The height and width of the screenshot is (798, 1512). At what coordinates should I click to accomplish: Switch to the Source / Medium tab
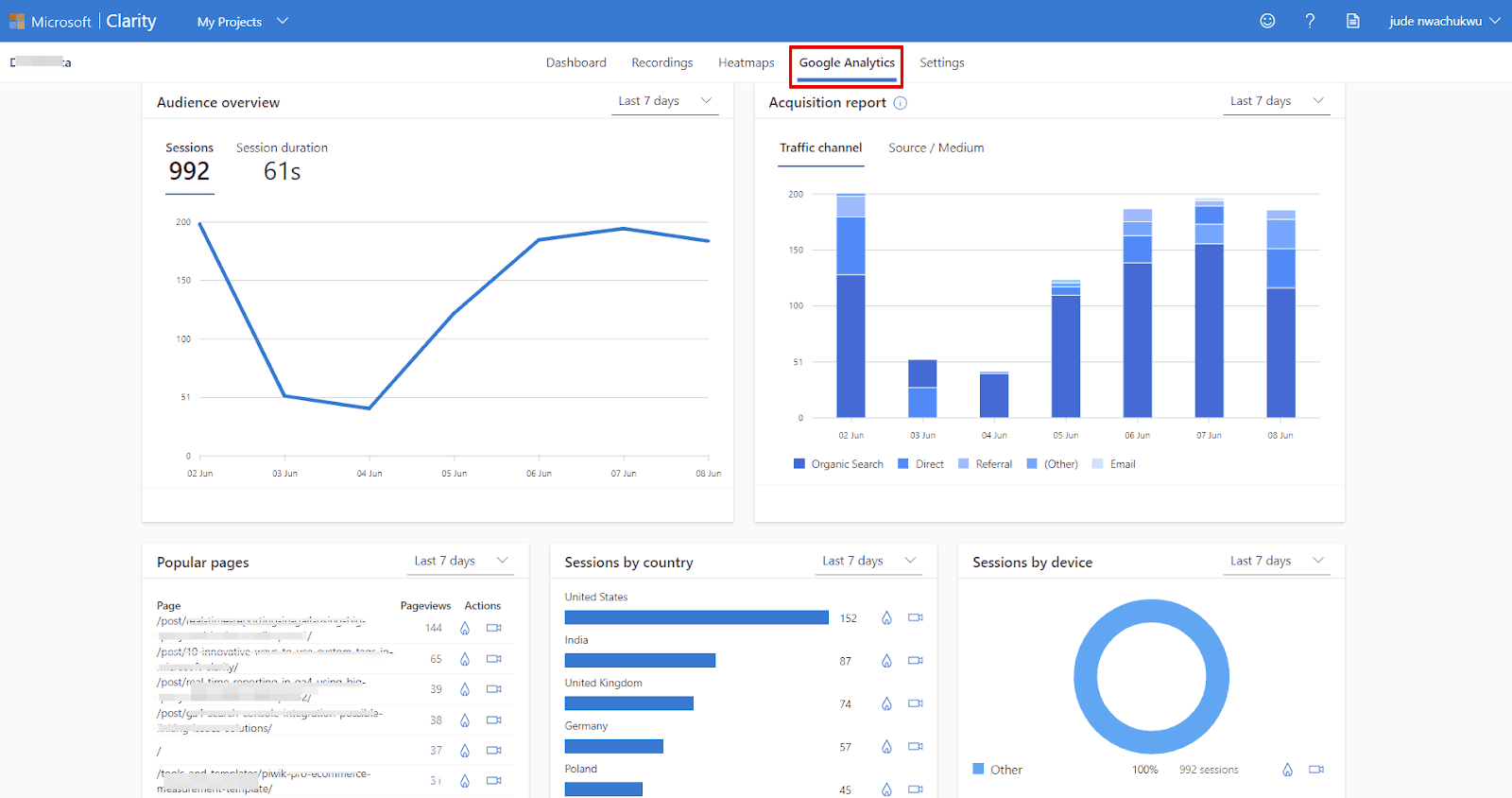tap(936, 147)
